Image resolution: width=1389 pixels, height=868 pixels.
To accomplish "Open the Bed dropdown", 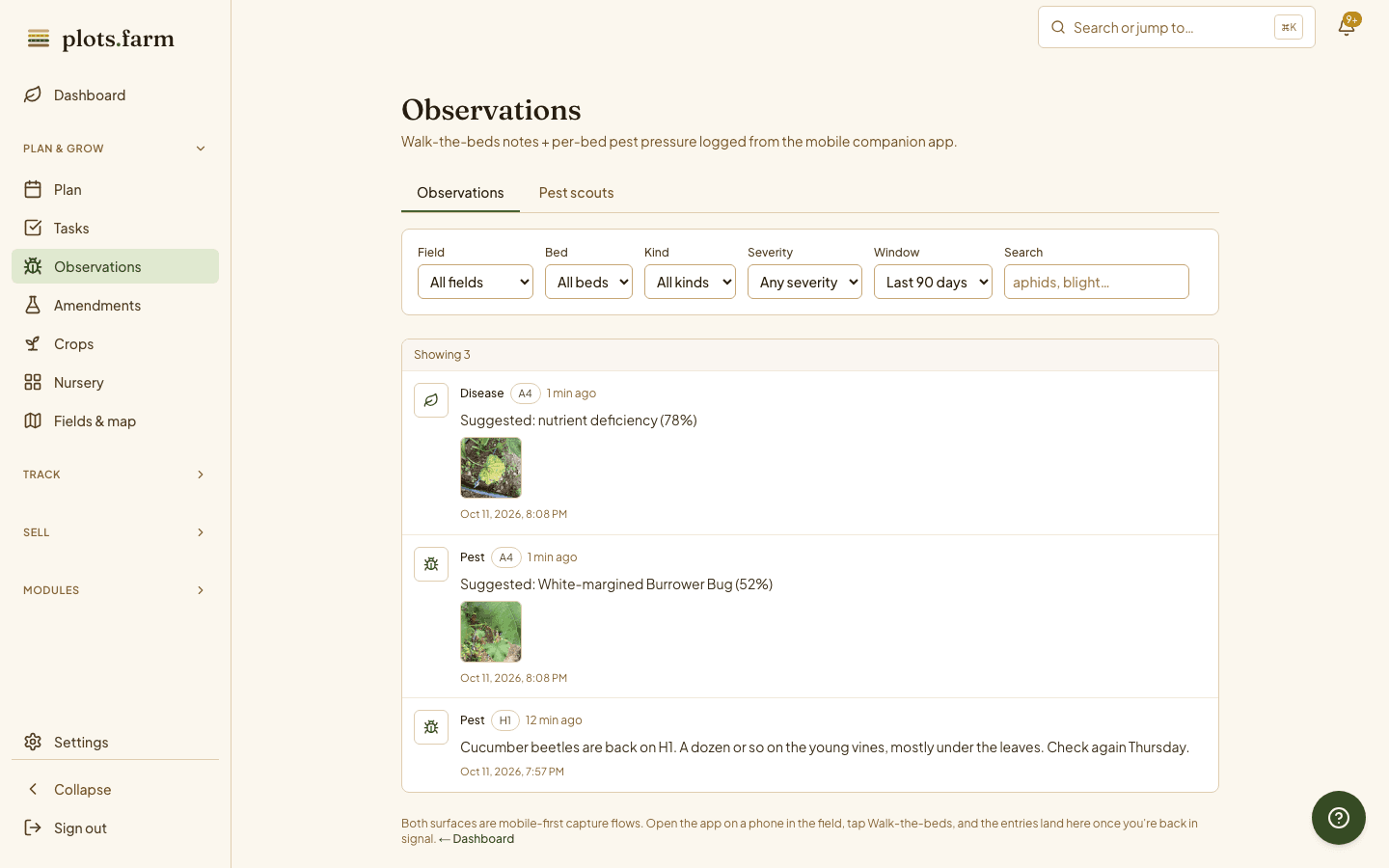I will click(588, 282).
